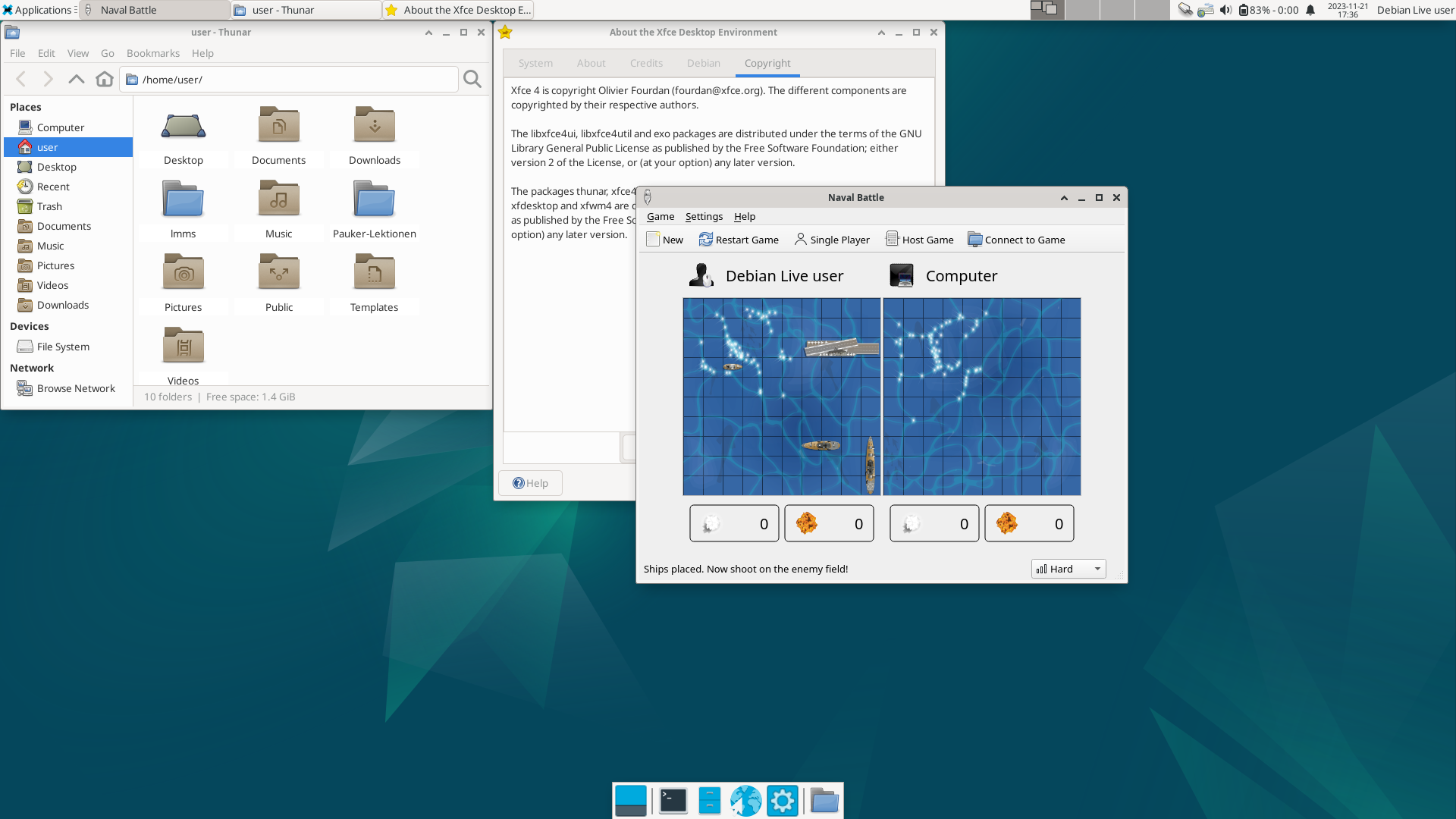The height and width of the screenshot is (819, 1456).
Task: Open the Music folder icon in Thunar
Action: (279, 199)
